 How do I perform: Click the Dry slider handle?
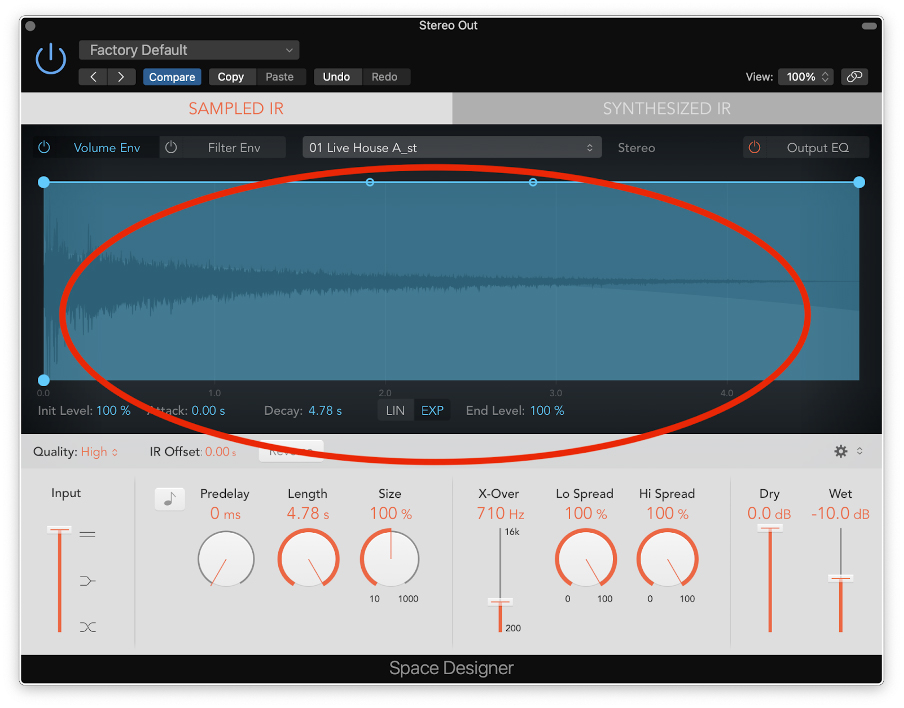tap(770, 528)
